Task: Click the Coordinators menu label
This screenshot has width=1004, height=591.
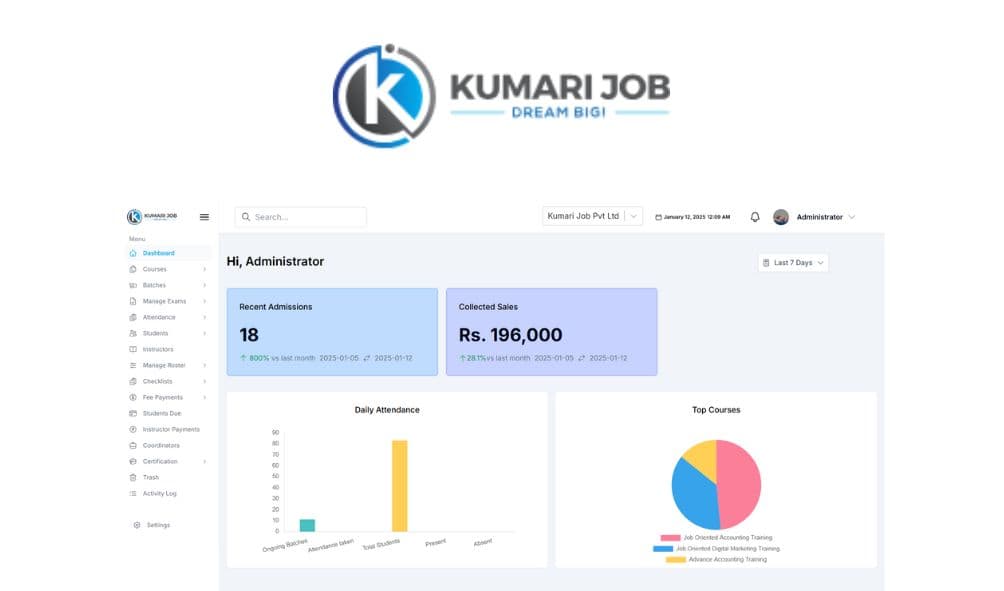Action: [161, 446]
